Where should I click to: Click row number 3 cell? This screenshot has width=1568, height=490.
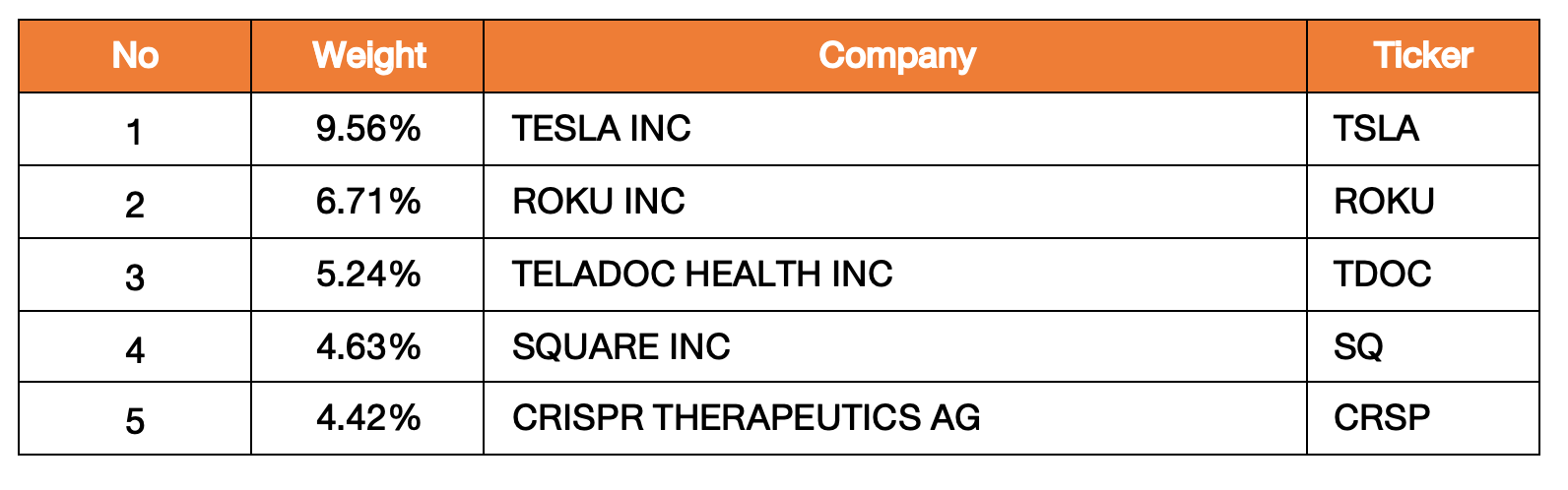[135, 276]
